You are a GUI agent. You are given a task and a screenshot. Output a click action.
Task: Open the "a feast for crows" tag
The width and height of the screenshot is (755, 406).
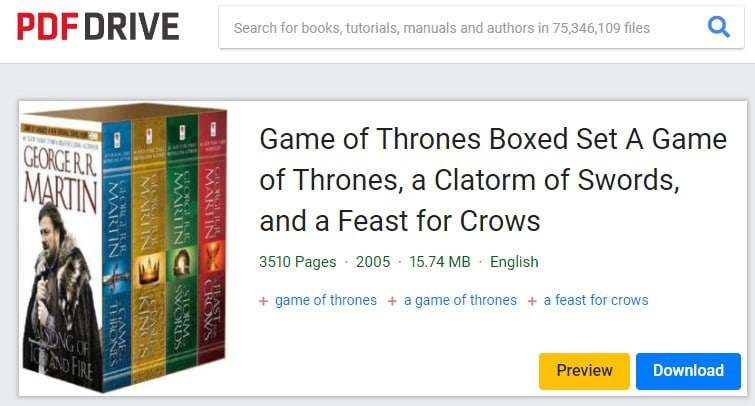[x=596, y=300]
